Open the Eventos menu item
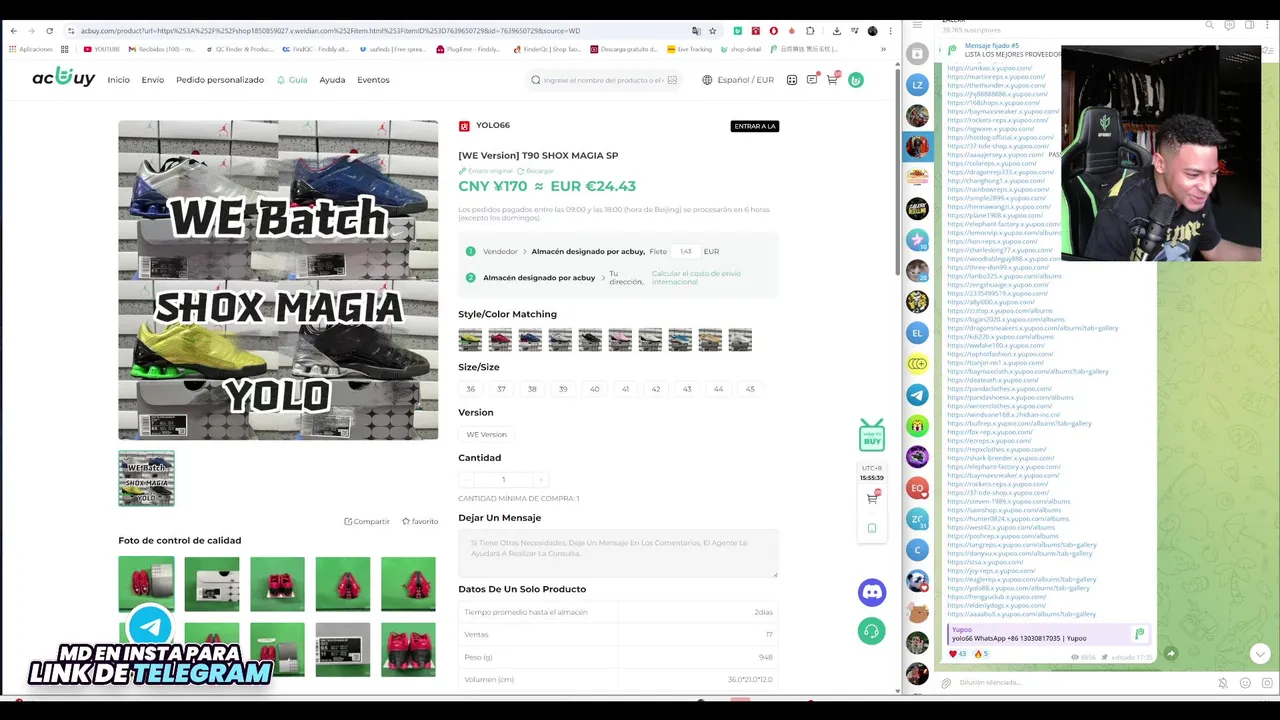The width and height of the screenshot is (1280, 720). [373, 80]
